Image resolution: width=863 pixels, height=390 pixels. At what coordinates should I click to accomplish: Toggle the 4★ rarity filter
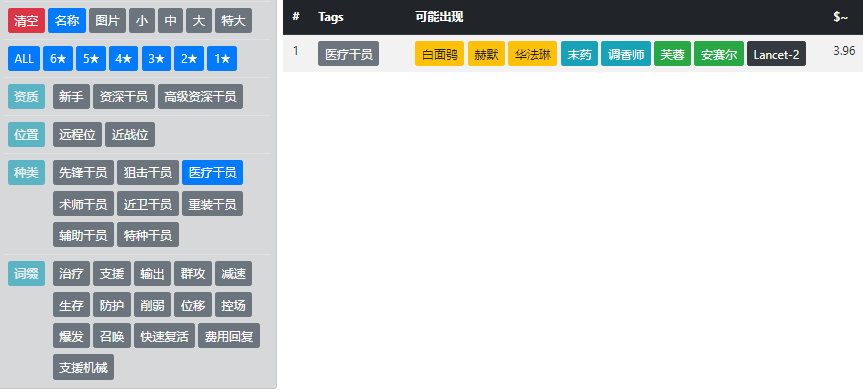[x=124, y=59]
